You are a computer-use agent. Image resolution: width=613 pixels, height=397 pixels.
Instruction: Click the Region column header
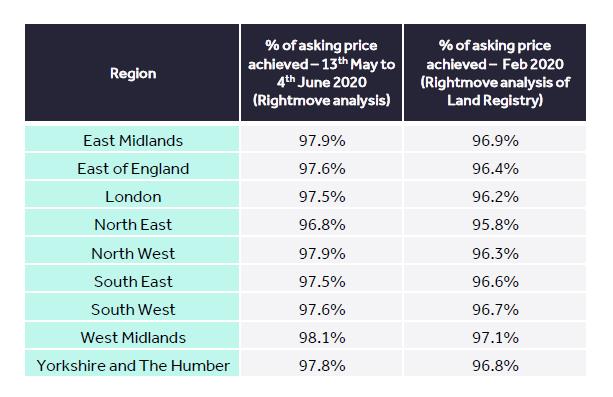[132, 73]
